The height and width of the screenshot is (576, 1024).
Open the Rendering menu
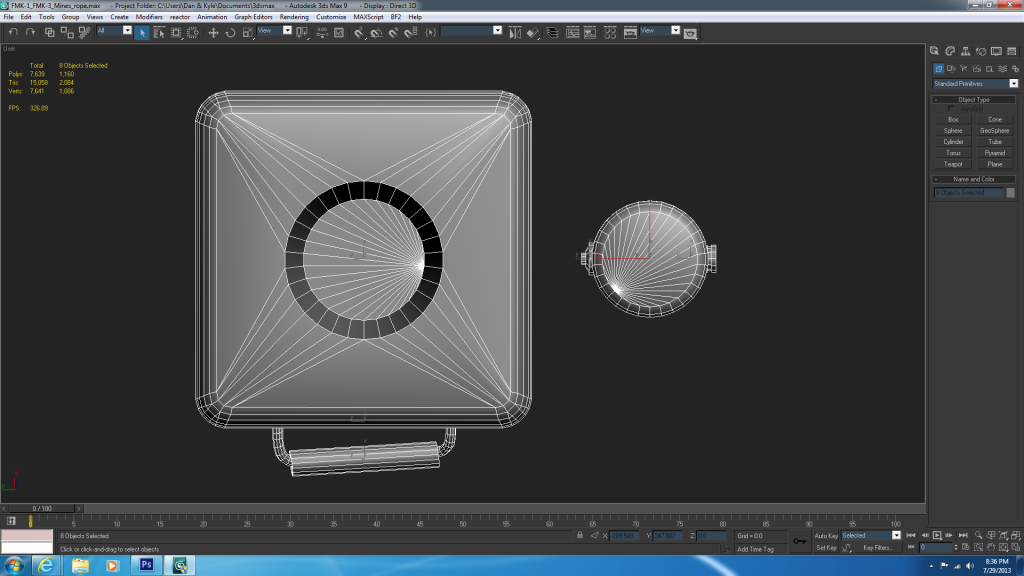[294, 17]
